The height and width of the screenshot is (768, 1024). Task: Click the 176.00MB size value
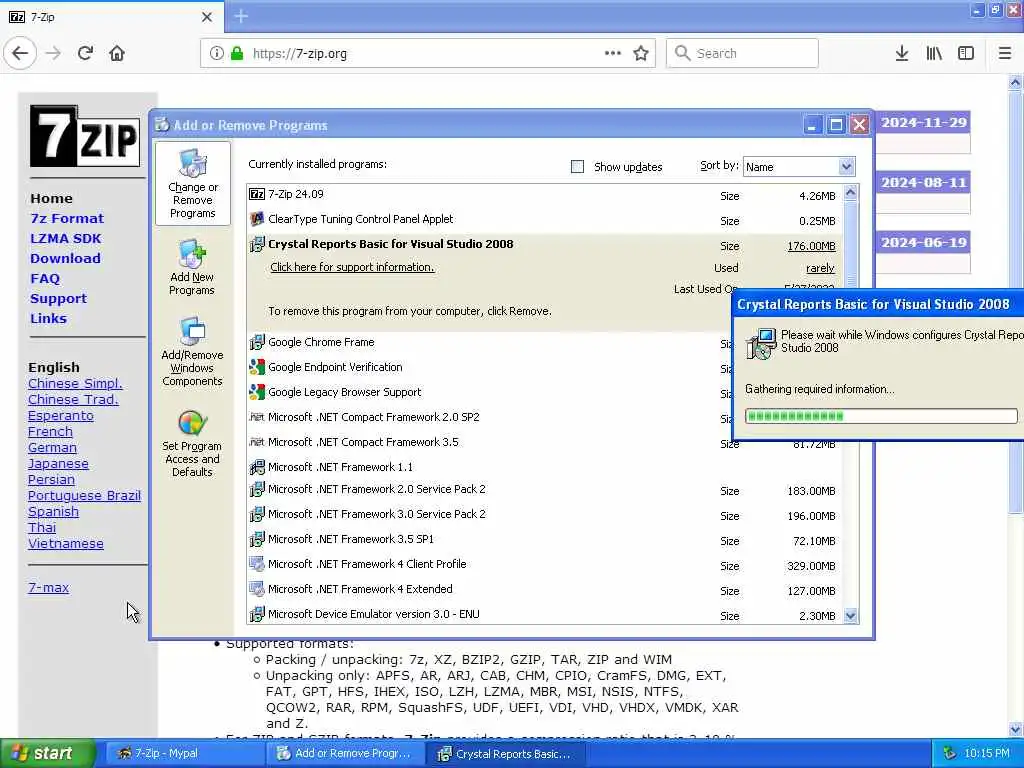[x=811, y=246]
